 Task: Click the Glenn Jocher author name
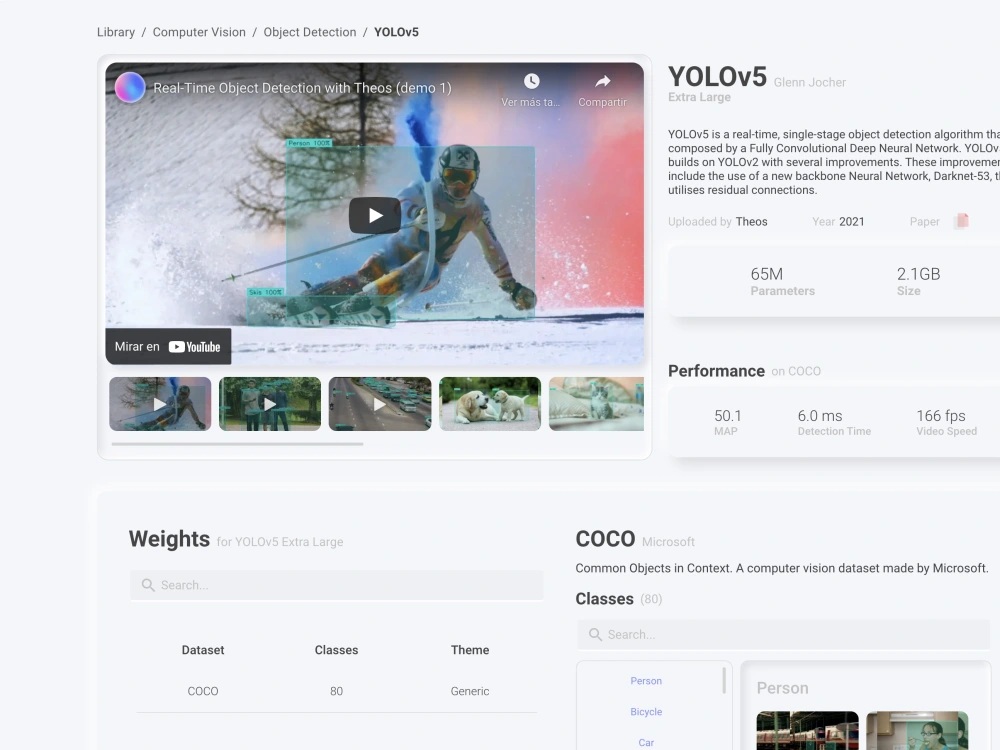tap(809, 82)
